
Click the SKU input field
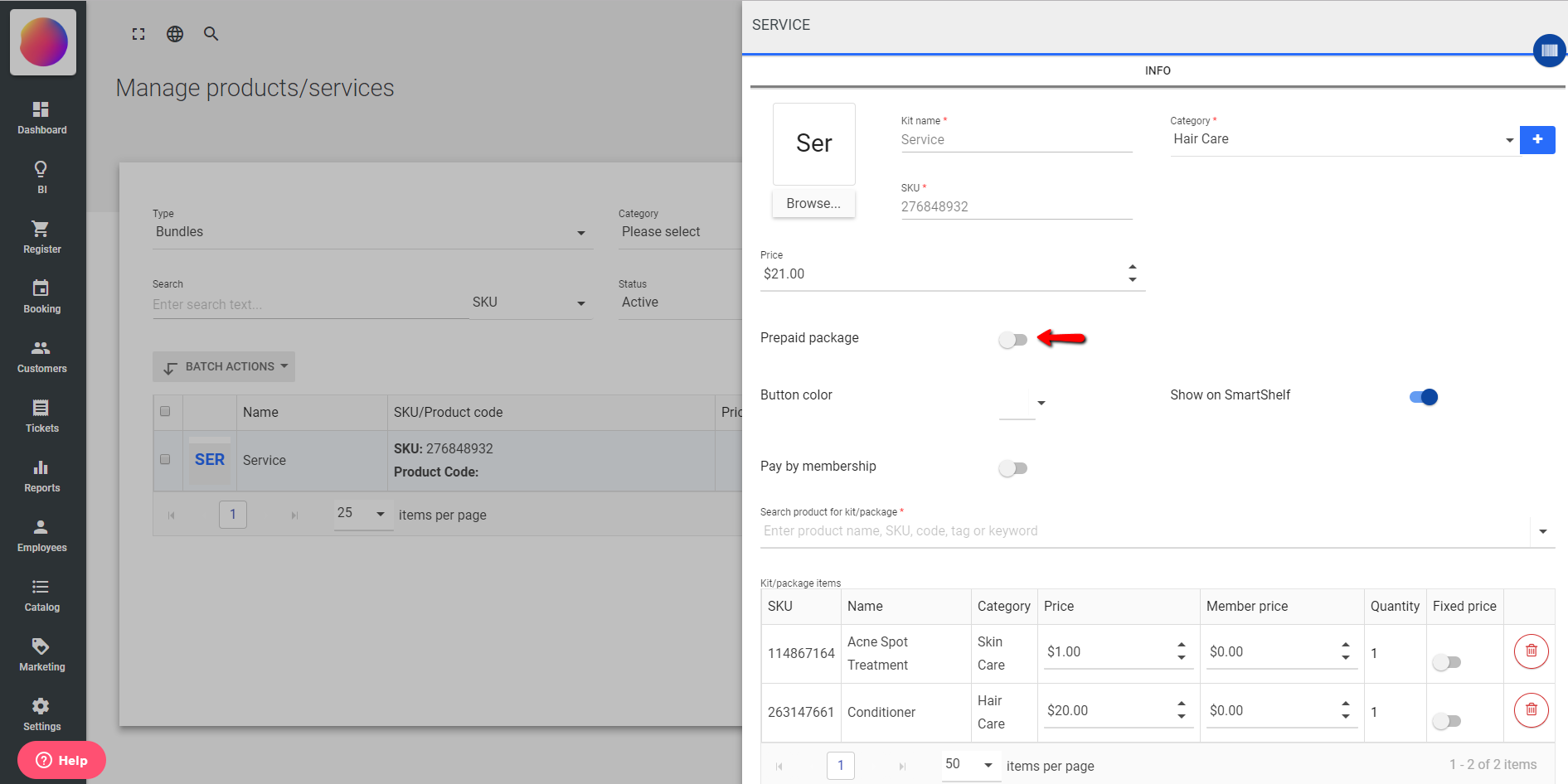1017,207
